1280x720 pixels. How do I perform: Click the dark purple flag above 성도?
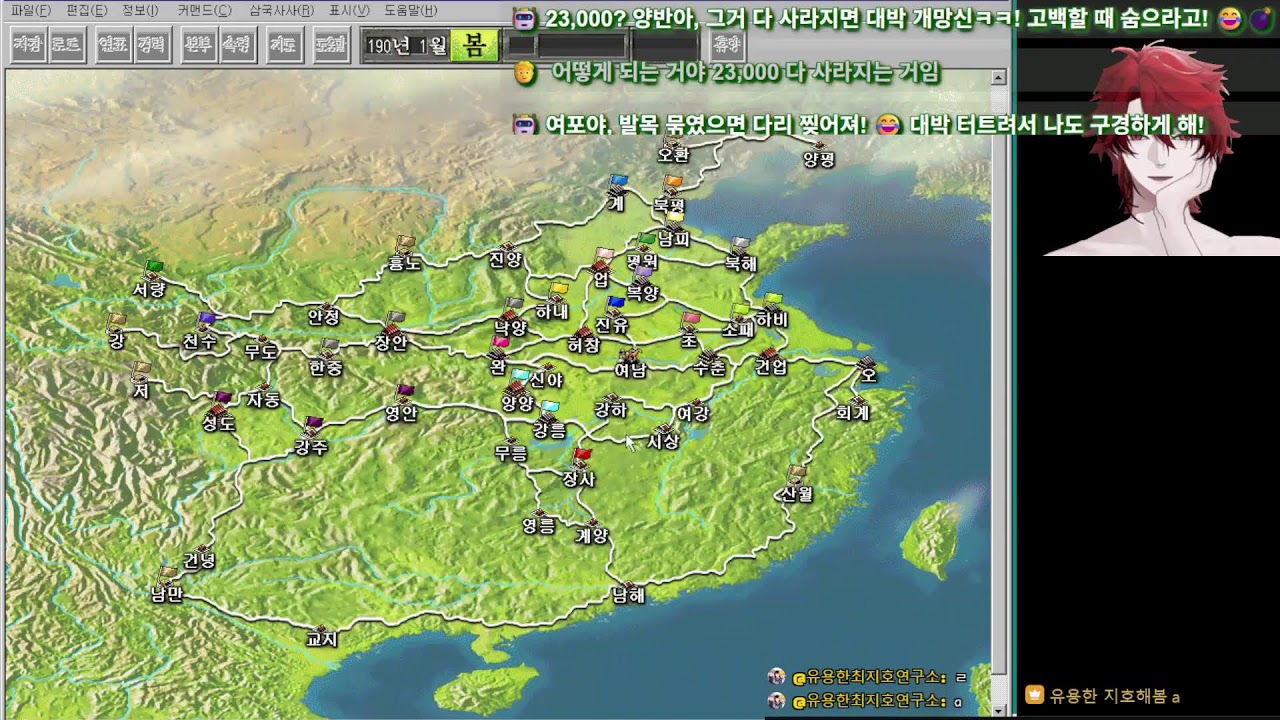(x=222, y=400)
